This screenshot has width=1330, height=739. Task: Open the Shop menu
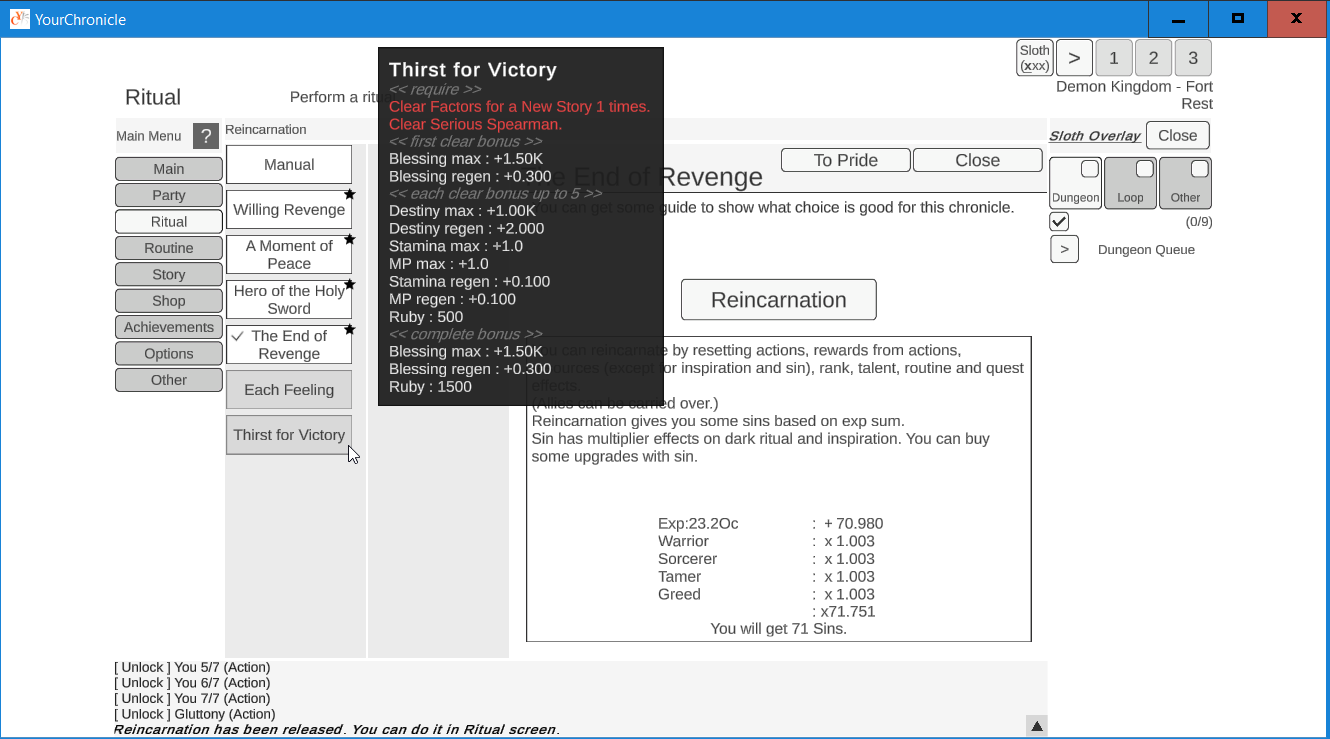click(169, 300)
